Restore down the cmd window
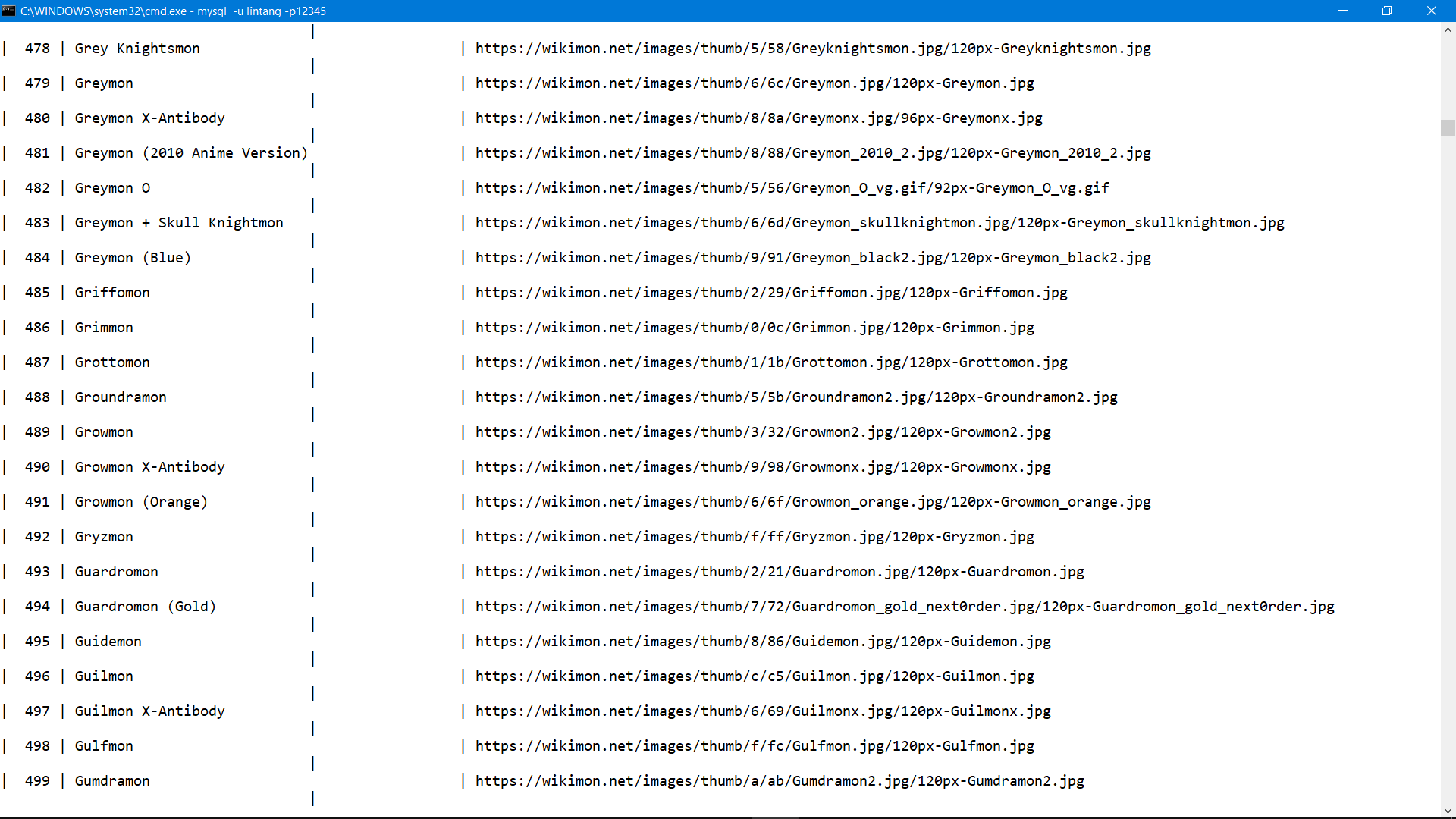The width and height of the screenshot is (1456, 819). coord(1387,11)
